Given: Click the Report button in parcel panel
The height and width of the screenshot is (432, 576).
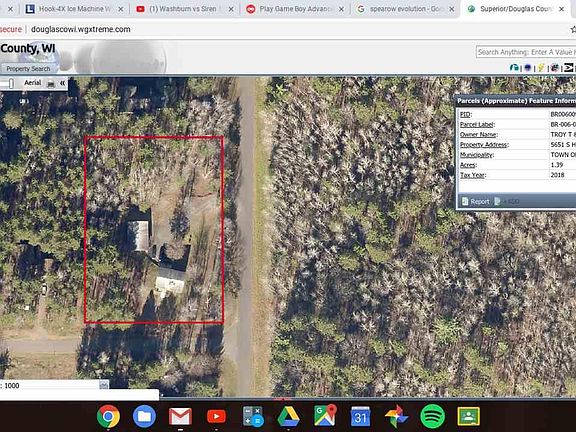Looking at the screenshot, I should (x=476, y=202).
